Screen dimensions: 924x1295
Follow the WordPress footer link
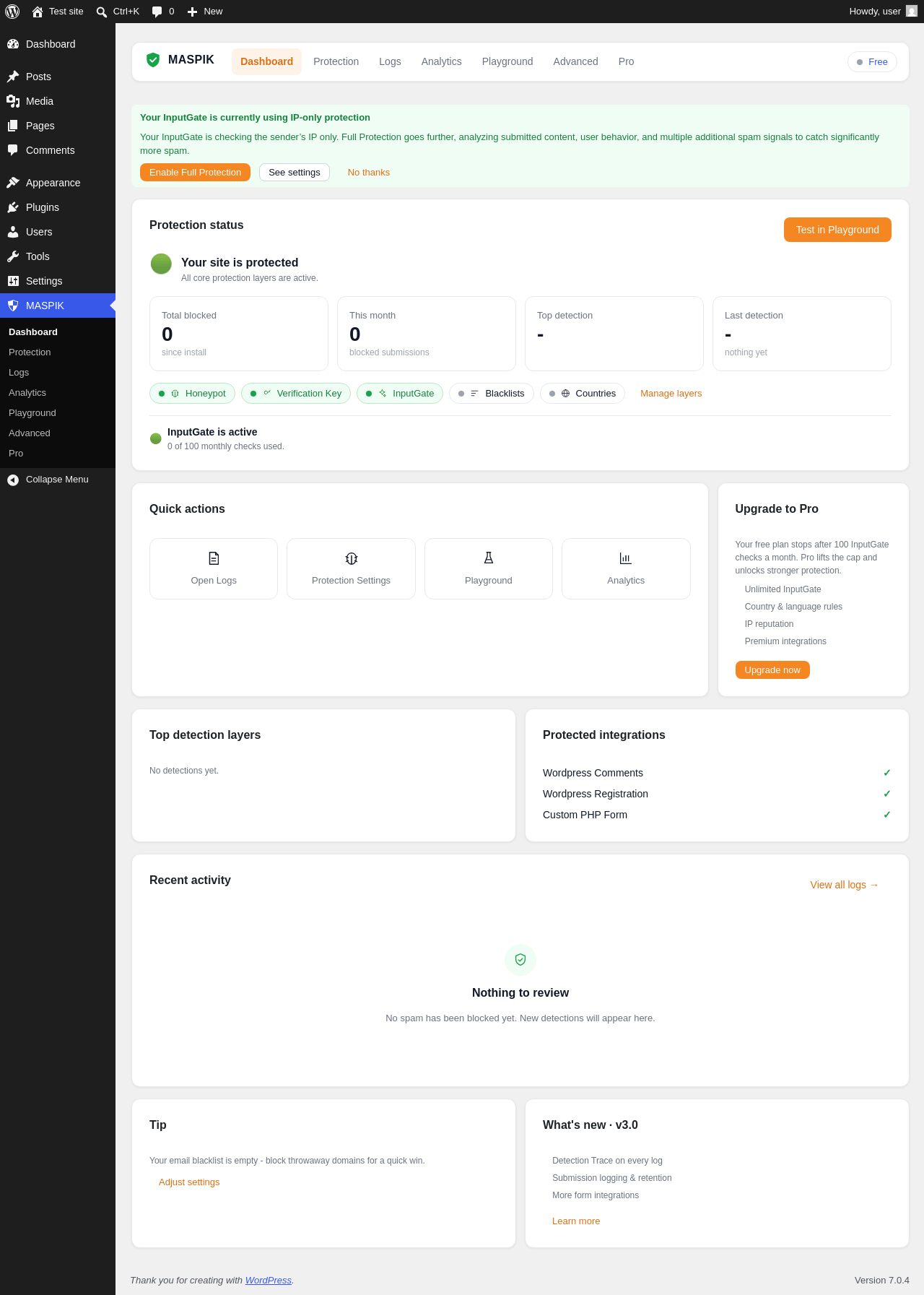tap(269, 1280)
